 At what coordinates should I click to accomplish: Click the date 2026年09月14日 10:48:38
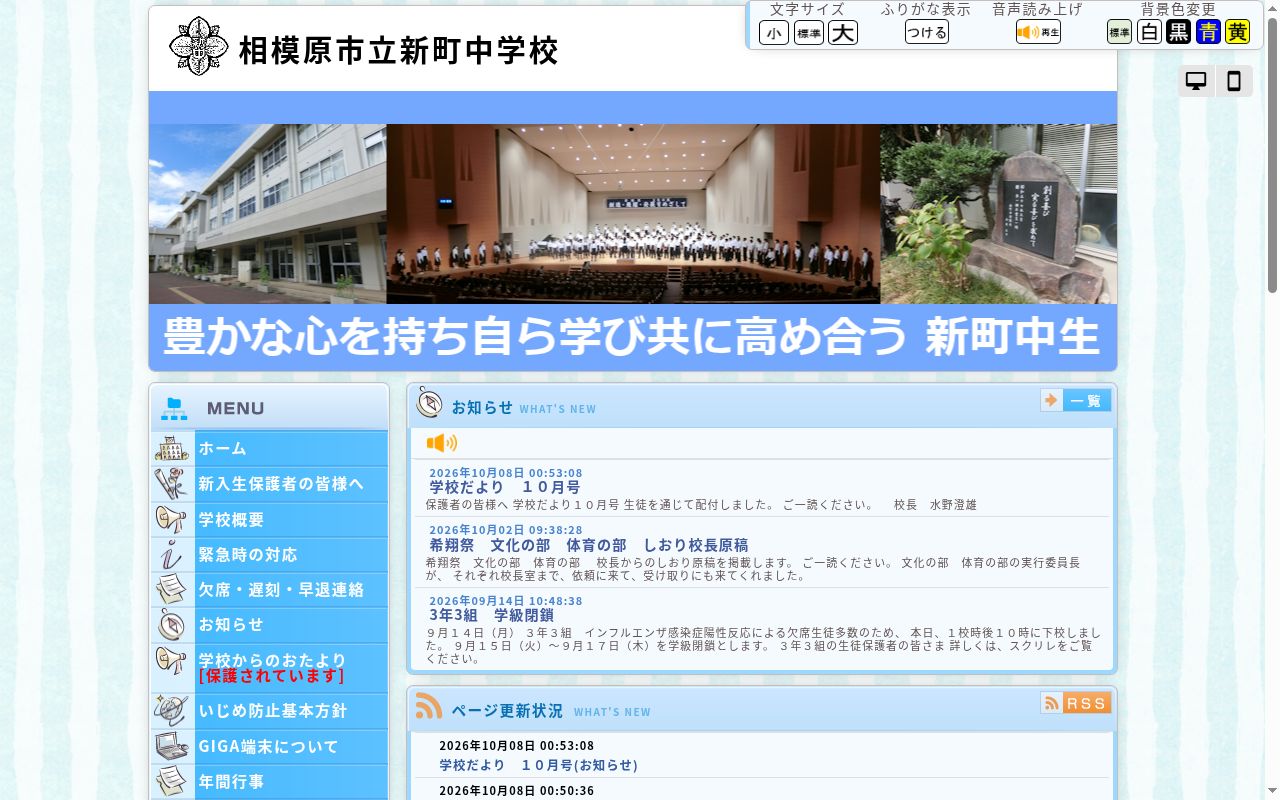pos(506,601)
